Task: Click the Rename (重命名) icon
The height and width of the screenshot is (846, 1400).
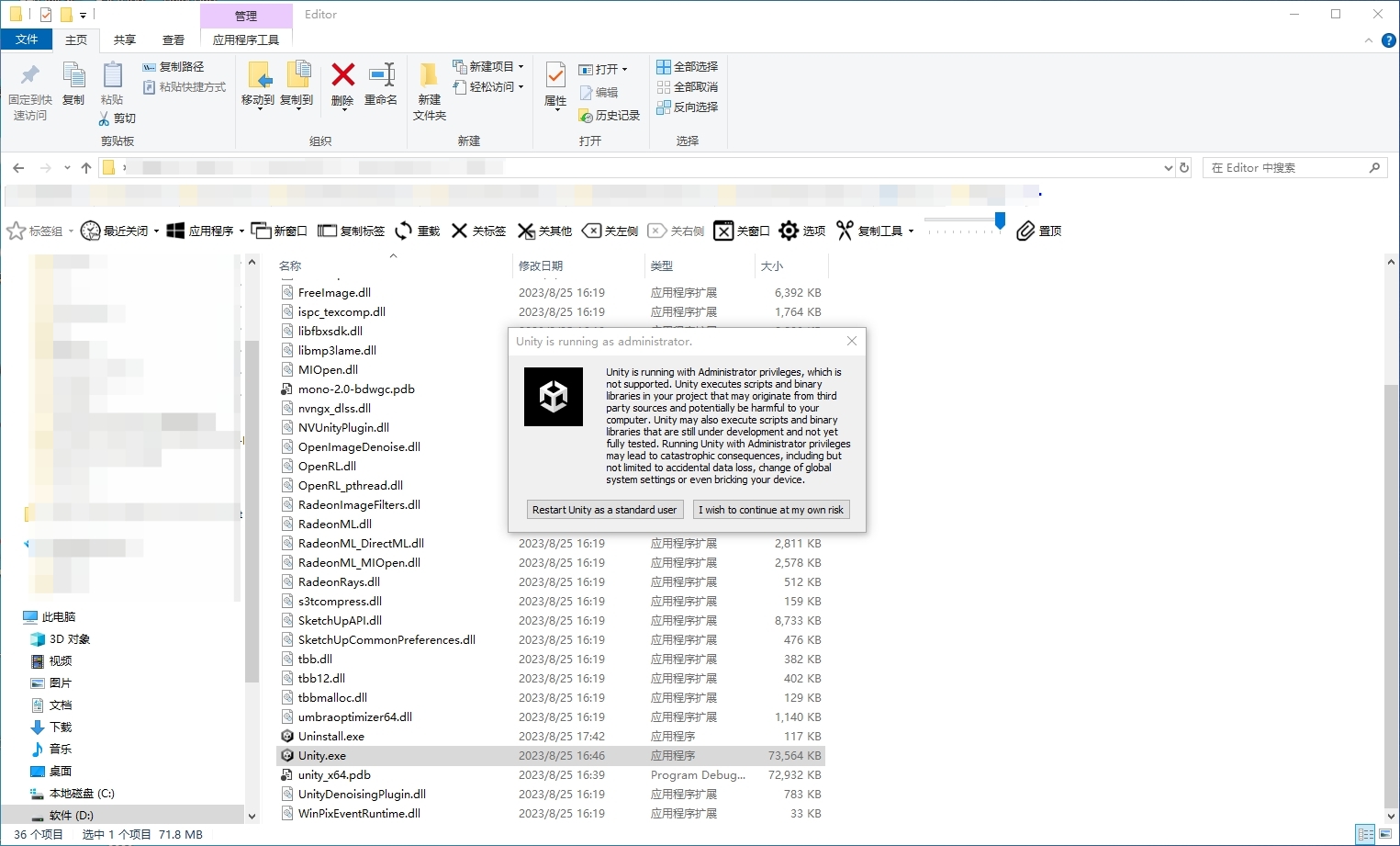Action: click(381, 74)
